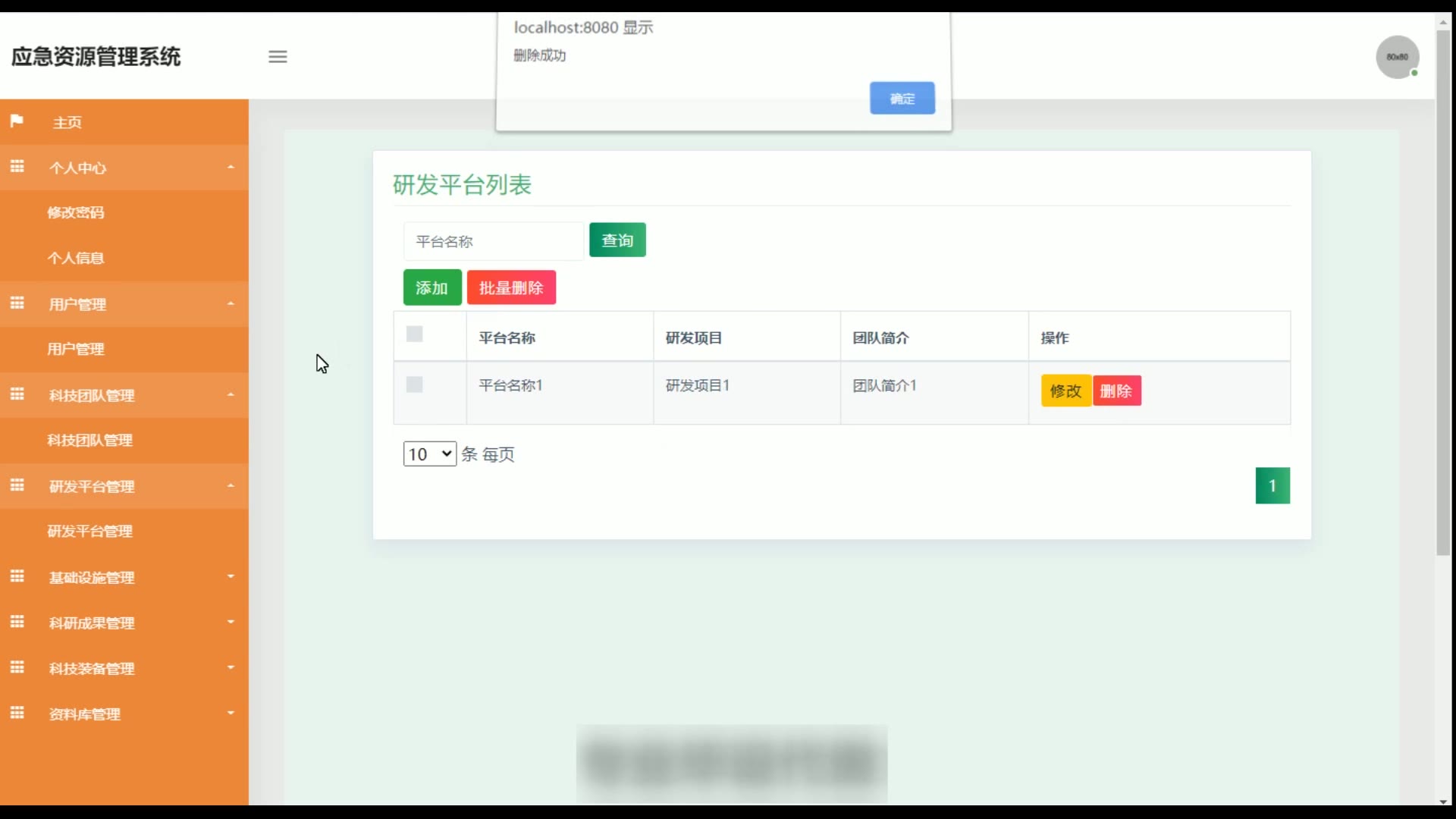Tick the checkbox for row 平台名称1

click(414, 384)
